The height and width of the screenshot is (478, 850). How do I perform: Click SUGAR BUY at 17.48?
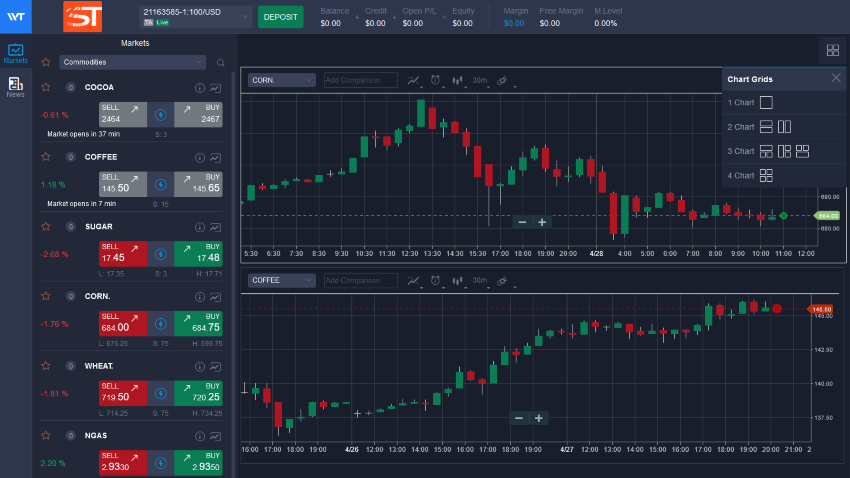tap(198, 254)
